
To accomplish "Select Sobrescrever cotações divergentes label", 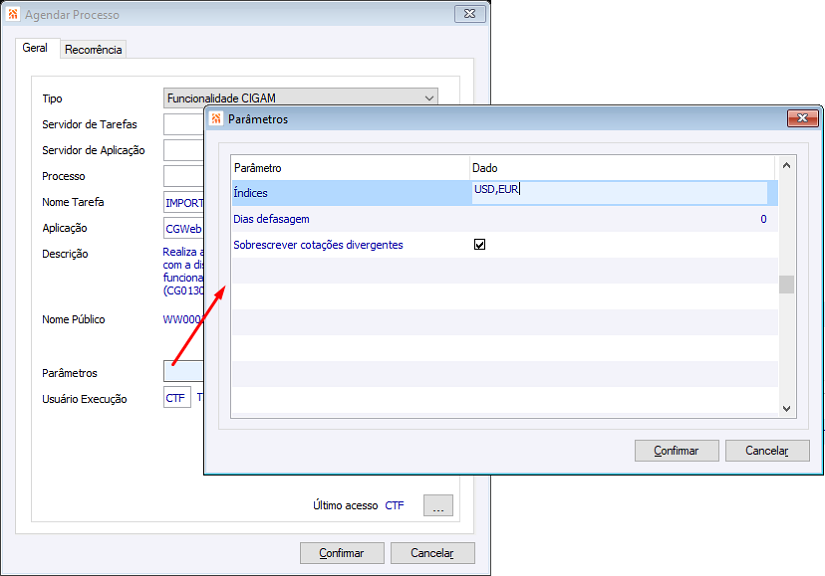I will click(318, 245).
